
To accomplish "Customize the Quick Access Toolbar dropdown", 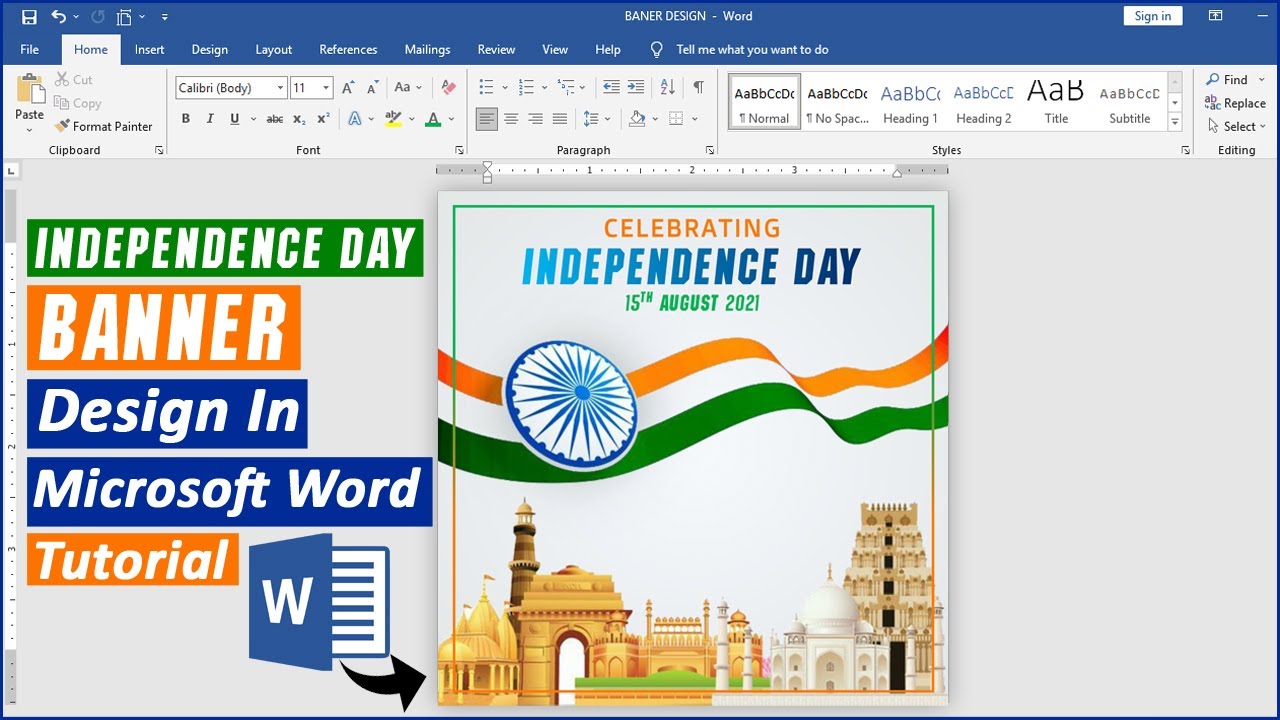I will tap(164, 17).
